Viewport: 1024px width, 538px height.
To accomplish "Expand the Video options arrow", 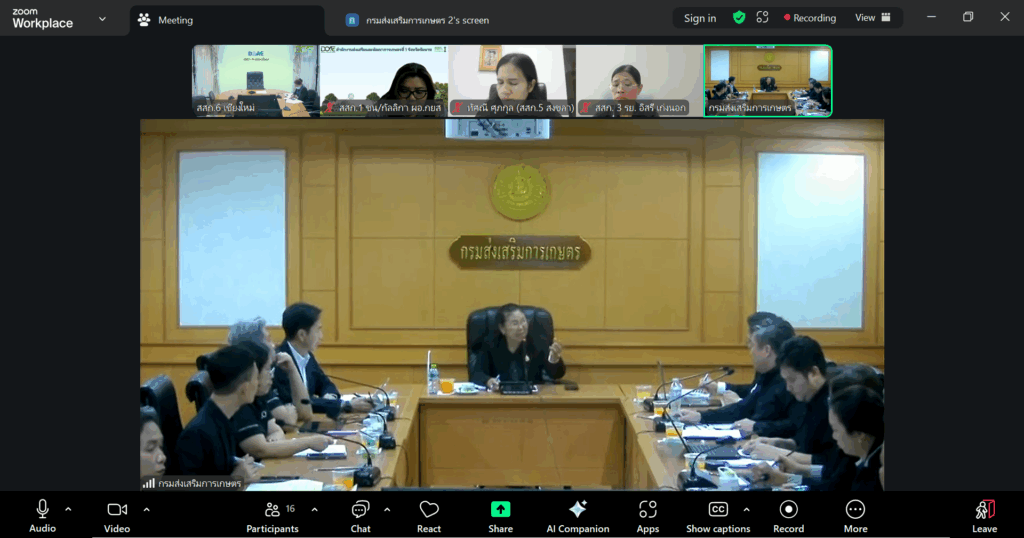I will tap(146, 509).
